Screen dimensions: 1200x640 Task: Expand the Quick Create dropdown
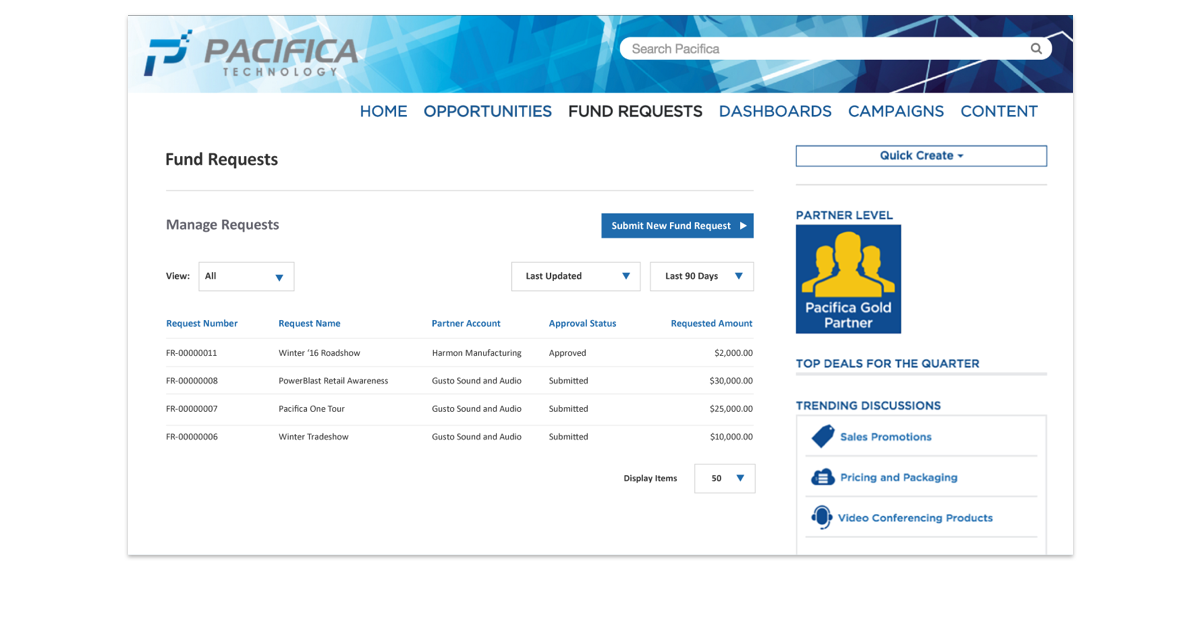click(x=921, y=156)
